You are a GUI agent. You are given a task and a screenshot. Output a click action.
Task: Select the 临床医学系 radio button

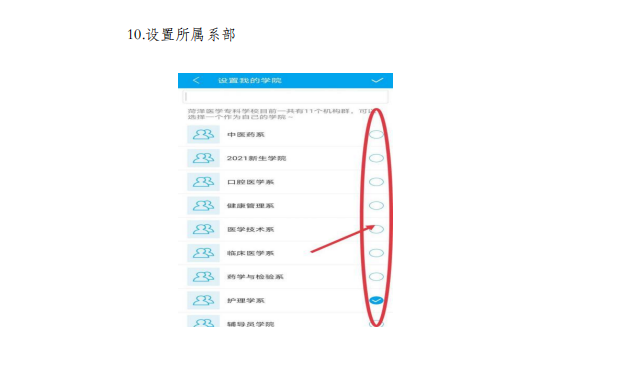[x=376, y=253]
